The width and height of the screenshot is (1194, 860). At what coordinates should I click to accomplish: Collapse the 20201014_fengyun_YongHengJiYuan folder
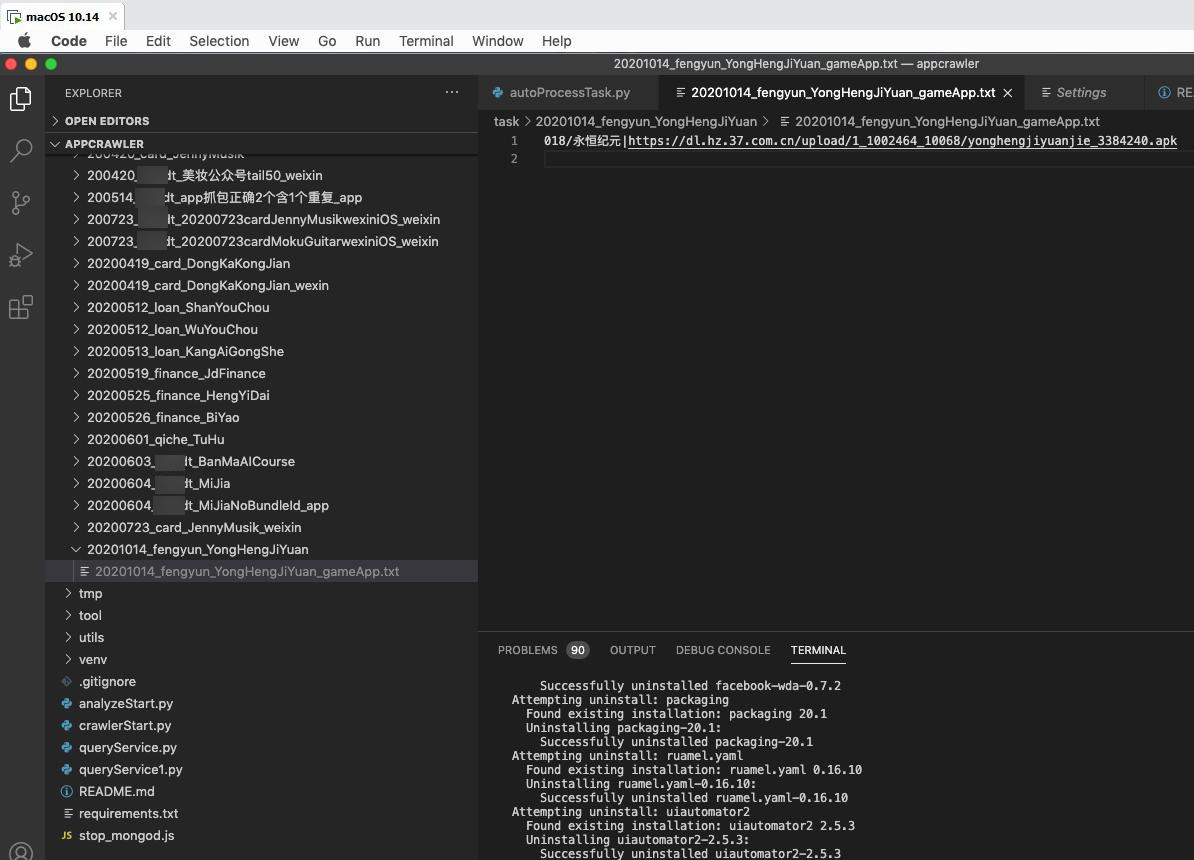point(76,549)
